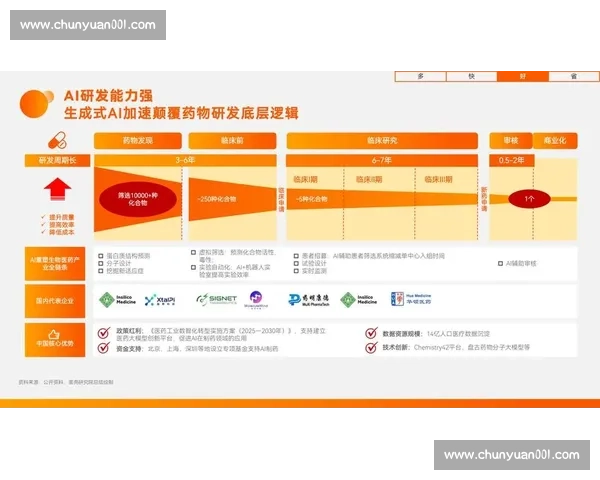Click the 资金支持 heading text
Image resolution: width=600 pixels, height=480 pixels.
point(129,349)
